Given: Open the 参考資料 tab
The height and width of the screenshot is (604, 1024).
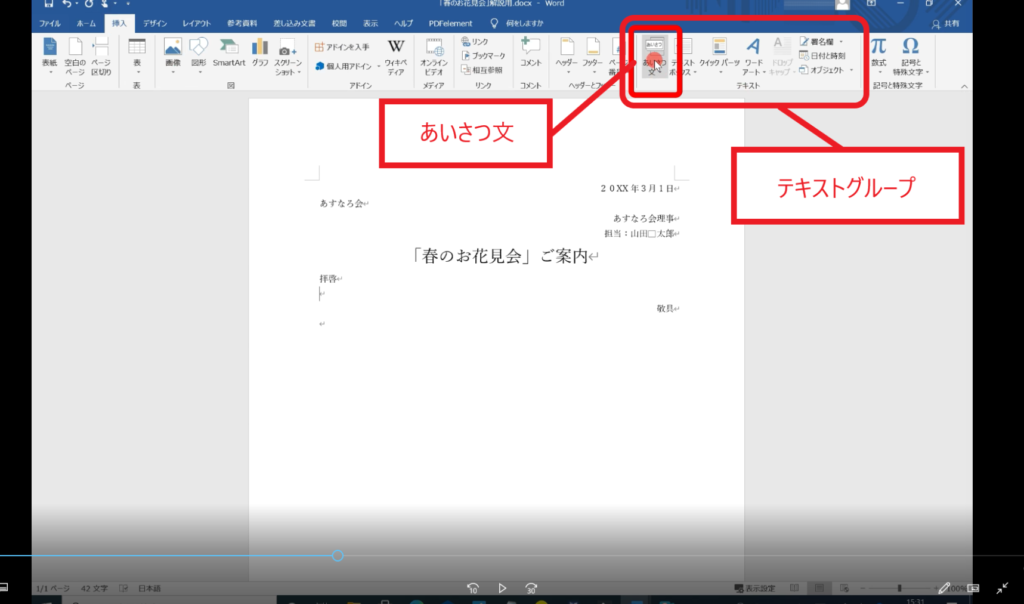Looking at the screenshot, I should tap(241, 23).
